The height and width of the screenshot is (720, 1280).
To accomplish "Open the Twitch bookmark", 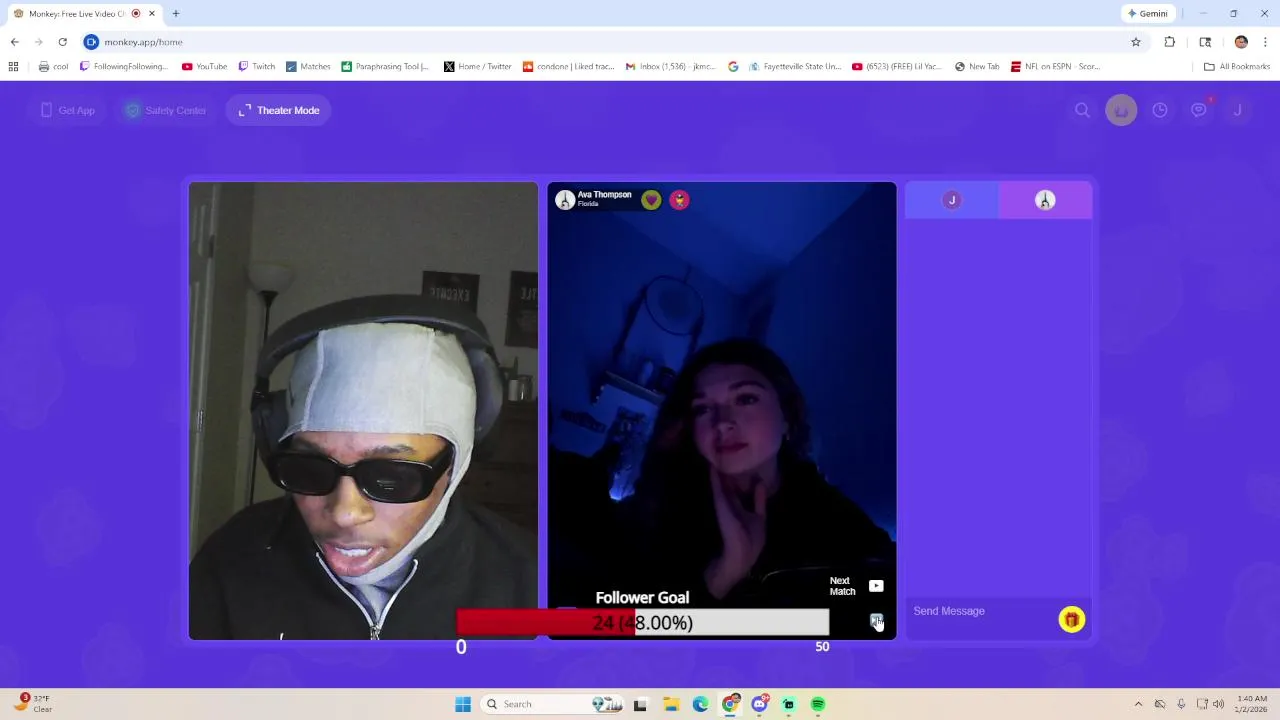I will 256,67.
